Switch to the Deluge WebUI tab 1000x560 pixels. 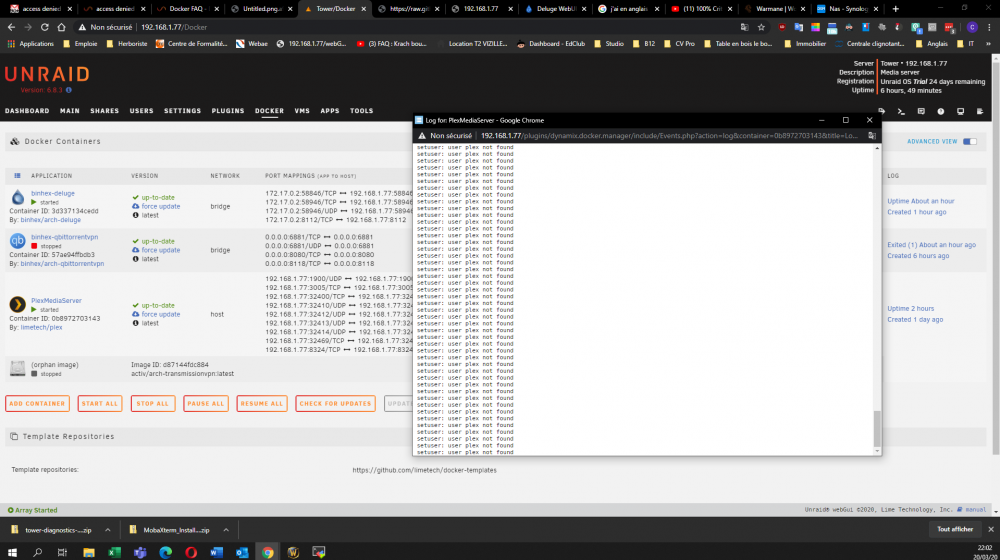coord(555,9)
